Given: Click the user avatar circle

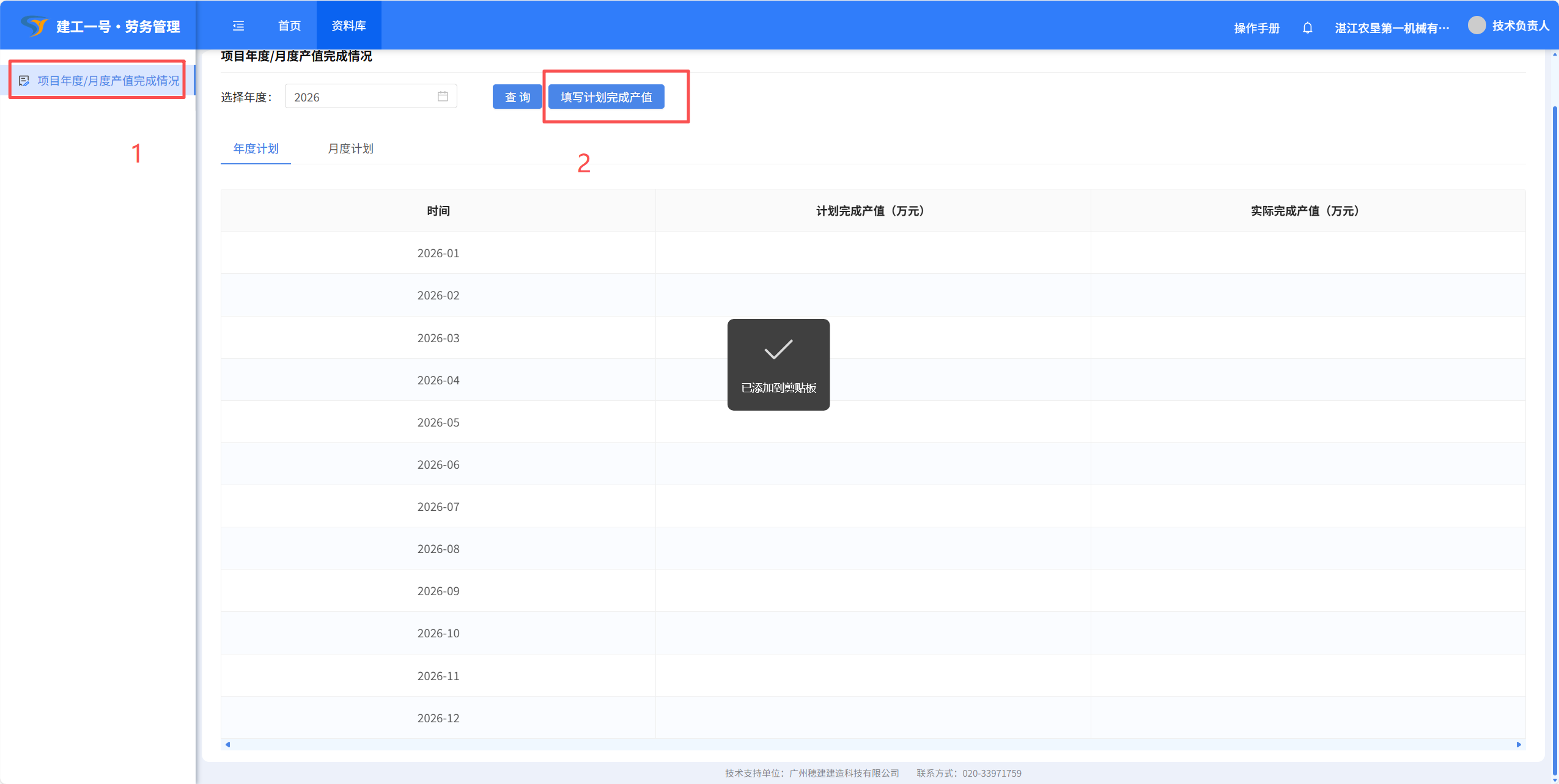Looking at the screenshot, I should [1476, 25].
